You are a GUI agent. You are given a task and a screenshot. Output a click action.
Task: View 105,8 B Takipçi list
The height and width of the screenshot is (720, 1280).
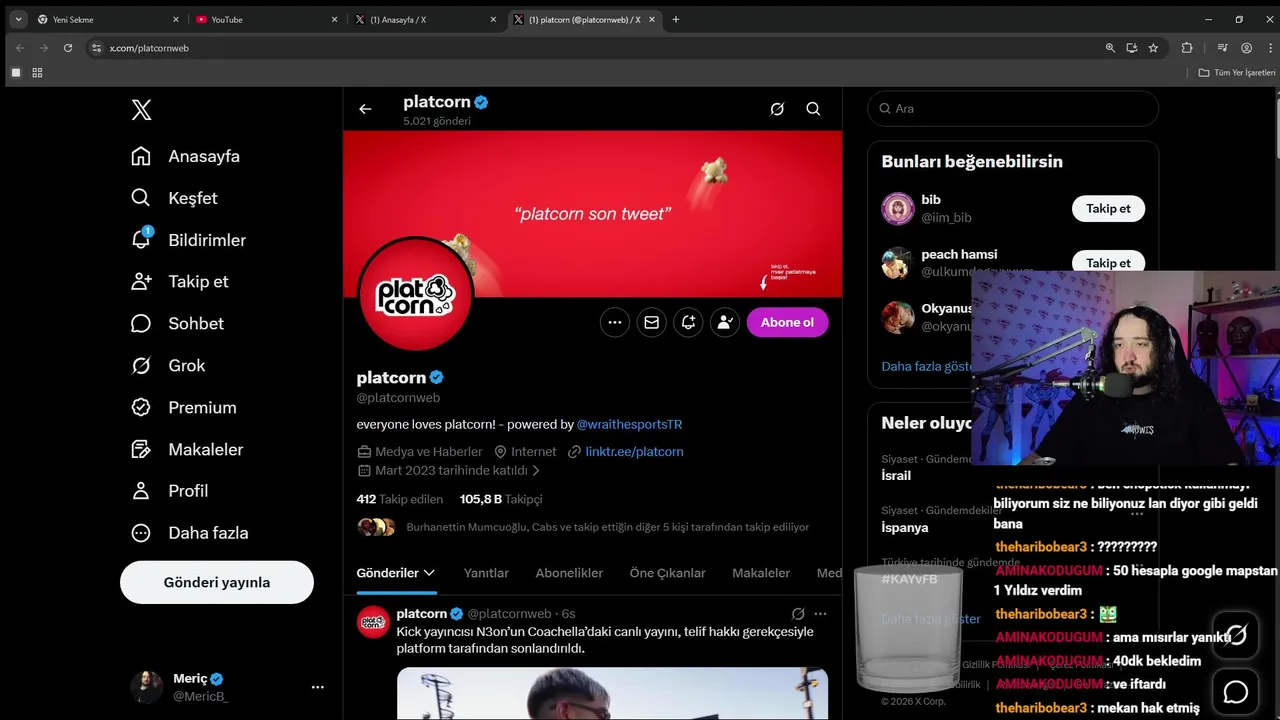point(501,499)
